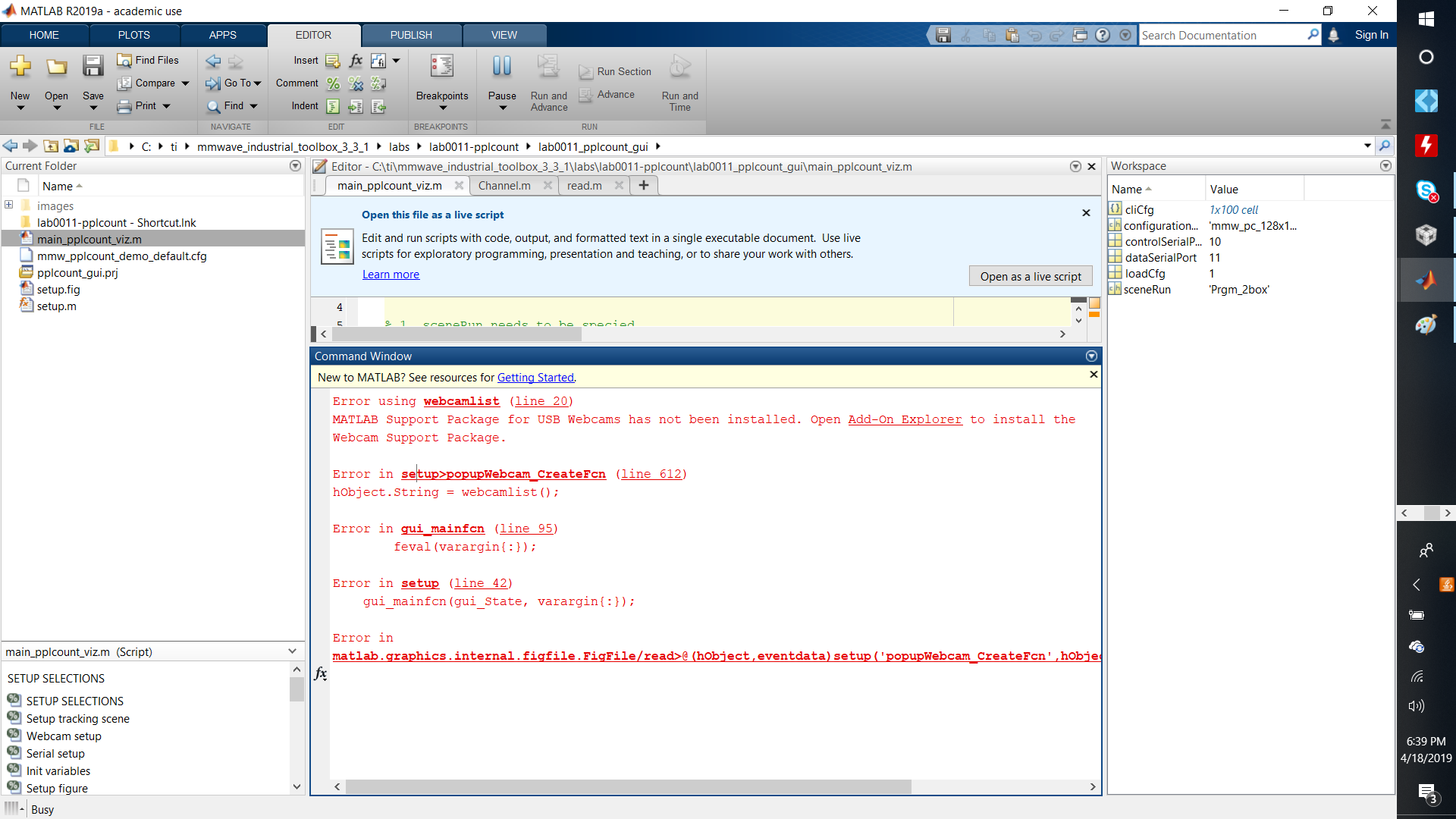Switch to the PUBLISH ribbon tab
The image size is (1456, 819).
[x=411, y=35]
